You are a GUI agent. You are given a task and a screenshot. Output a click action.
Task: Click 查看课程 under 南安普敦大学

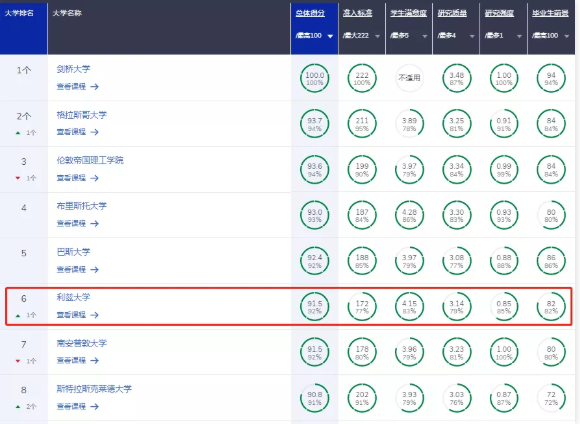(71, 360)
